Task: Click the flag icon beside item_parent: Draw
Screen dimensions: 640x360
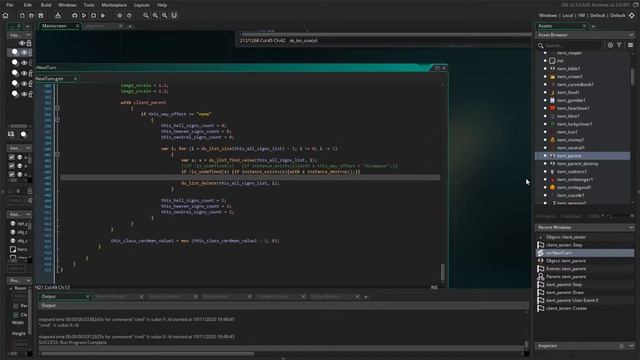Action: (x=541, y=293)
